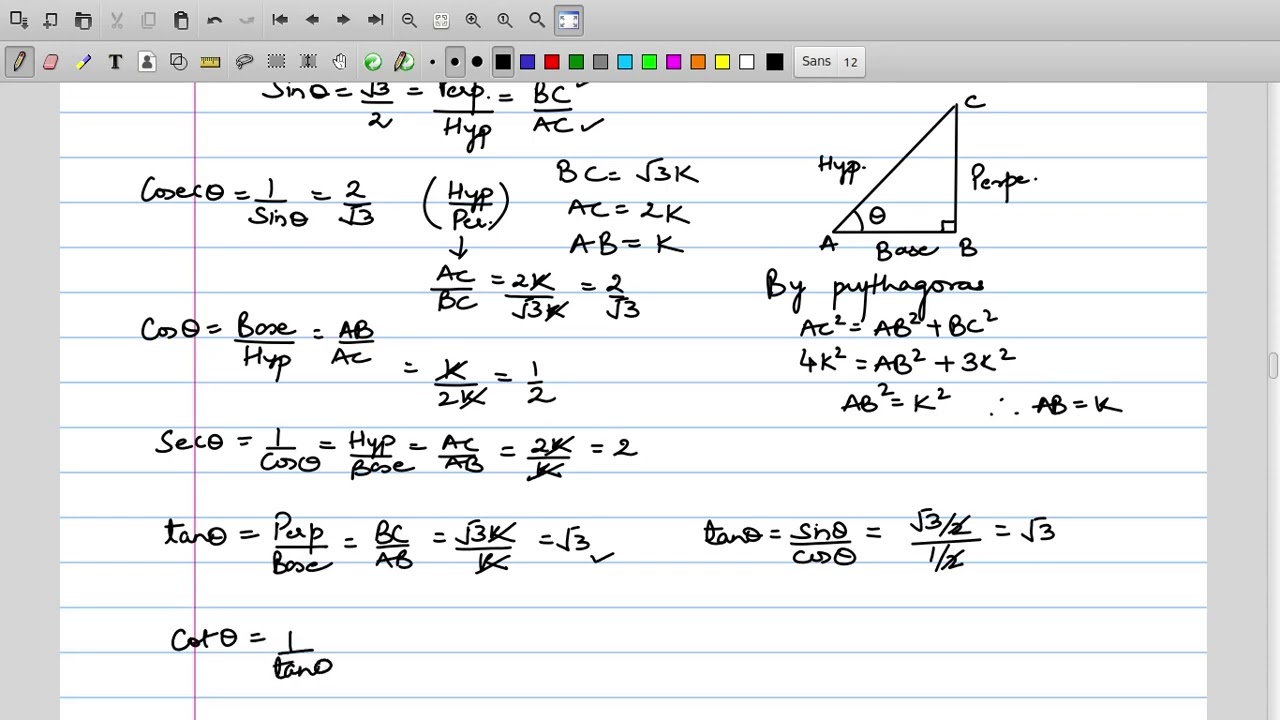
Task: Pick the dark green color swatch
Action: pyautogui.click(x=576, y=62)
